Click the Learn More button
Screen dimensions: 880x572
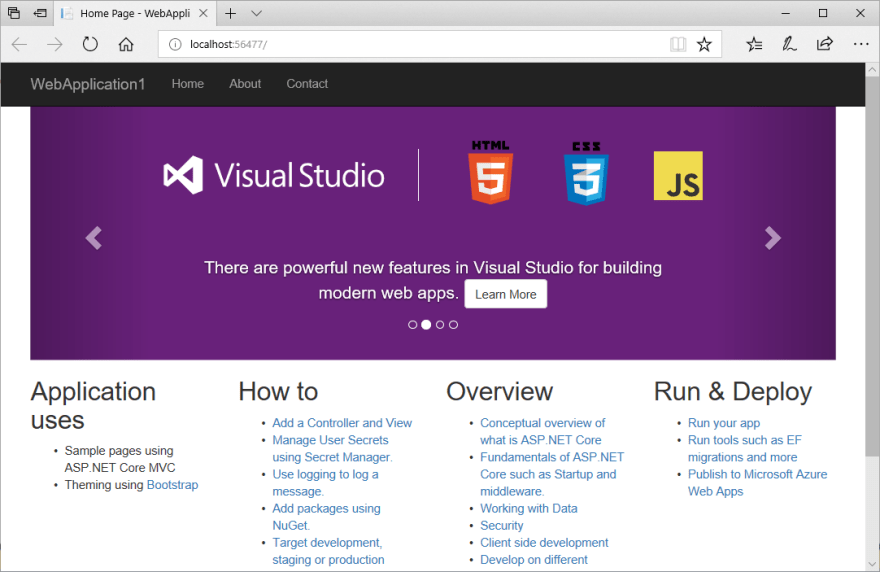506,294
